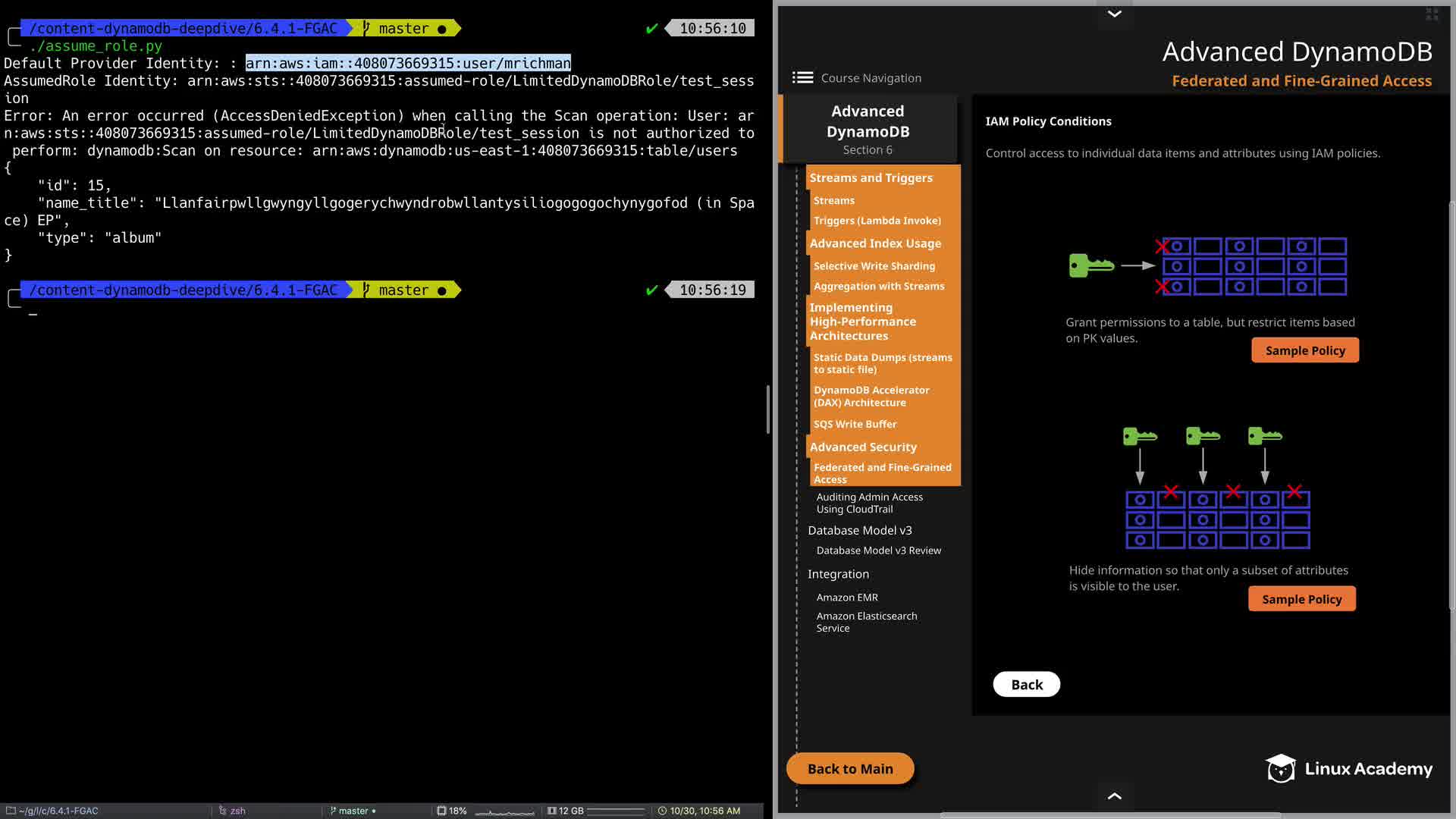The height and width of the screenshot is (819, 1456).
Task: Click the folder icon in terminal status bar
Action: [x=11, y=811]
